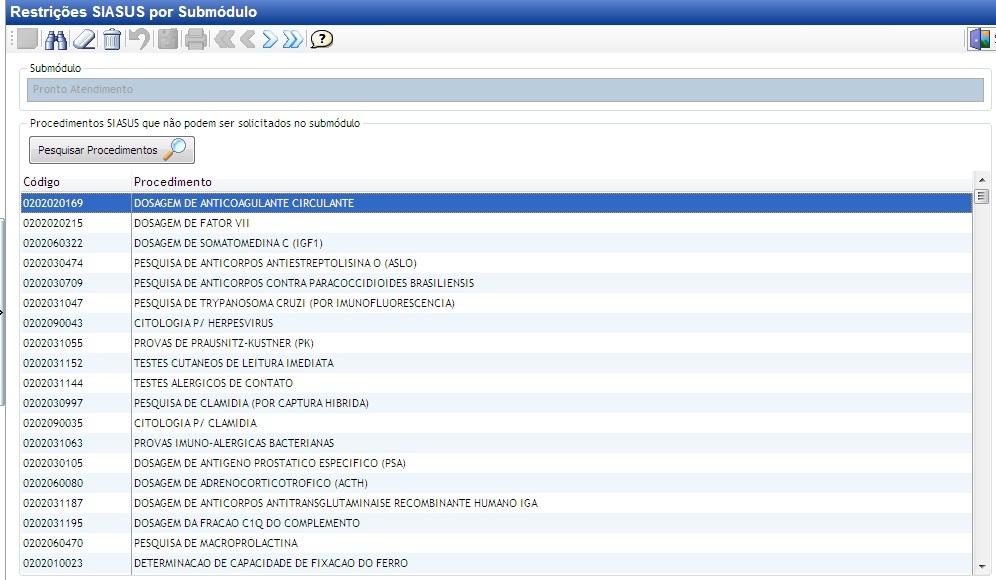Image resolution: width=996 pixels, height=580 pixels.
Task: Select DOSAGEM DE ANTIGENO PROSTATICO ESPECIFICO (PSA)
Action: click(x=496, y=463)
